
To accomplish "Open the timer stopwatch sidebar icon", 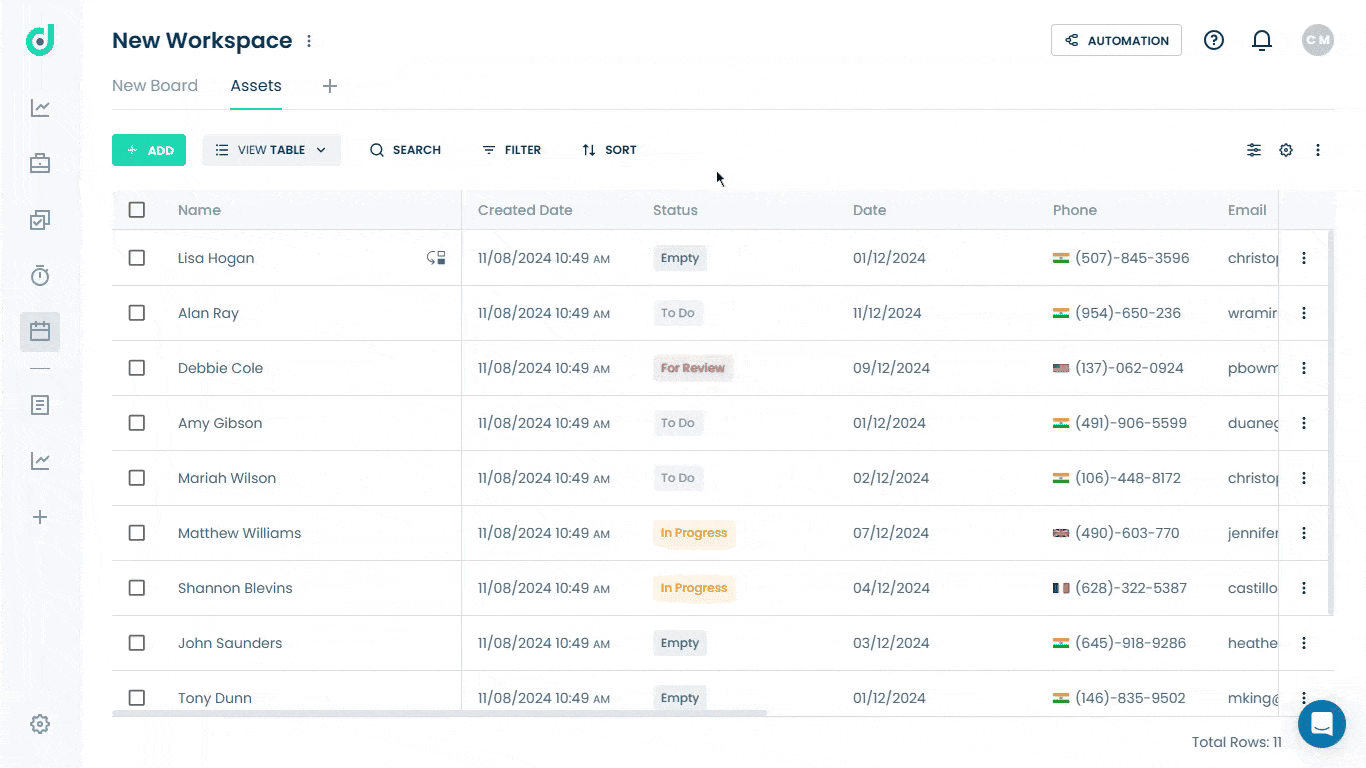I will (40, 275).
